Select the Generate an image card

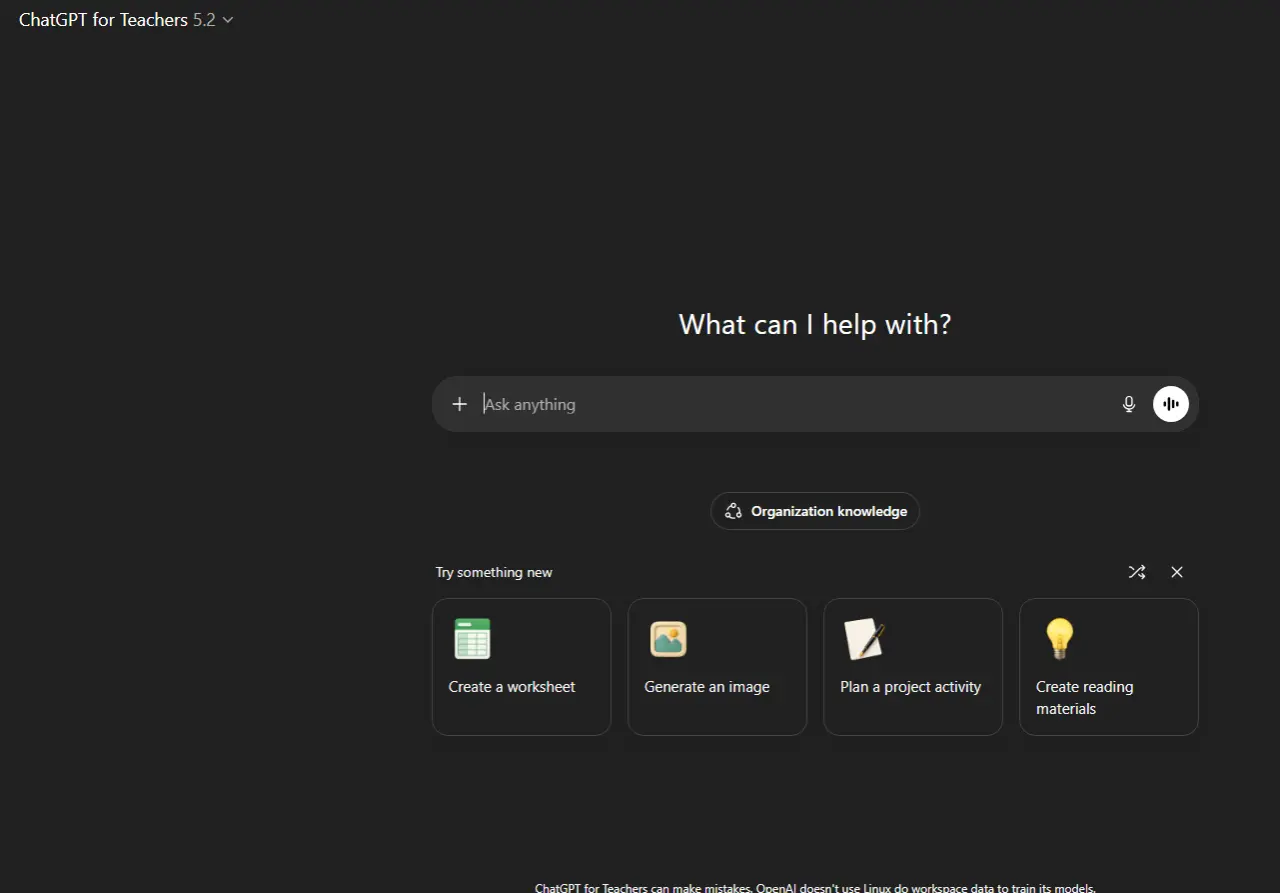(717, 667)
